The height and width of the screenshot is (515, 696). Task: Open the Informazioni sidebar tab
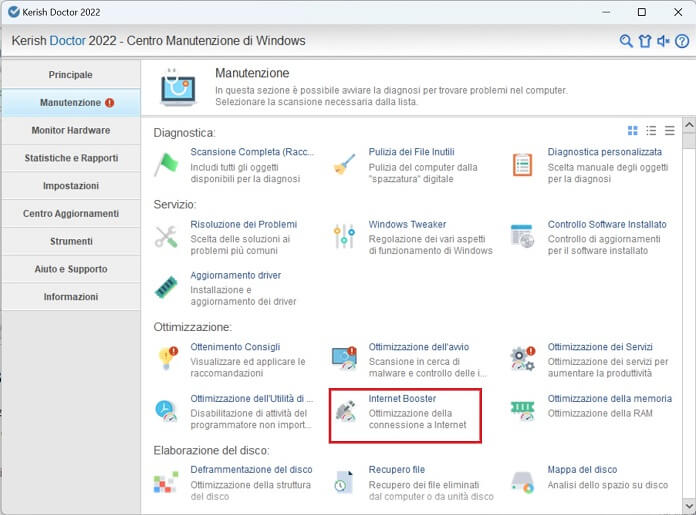click(x=71, y=297)
